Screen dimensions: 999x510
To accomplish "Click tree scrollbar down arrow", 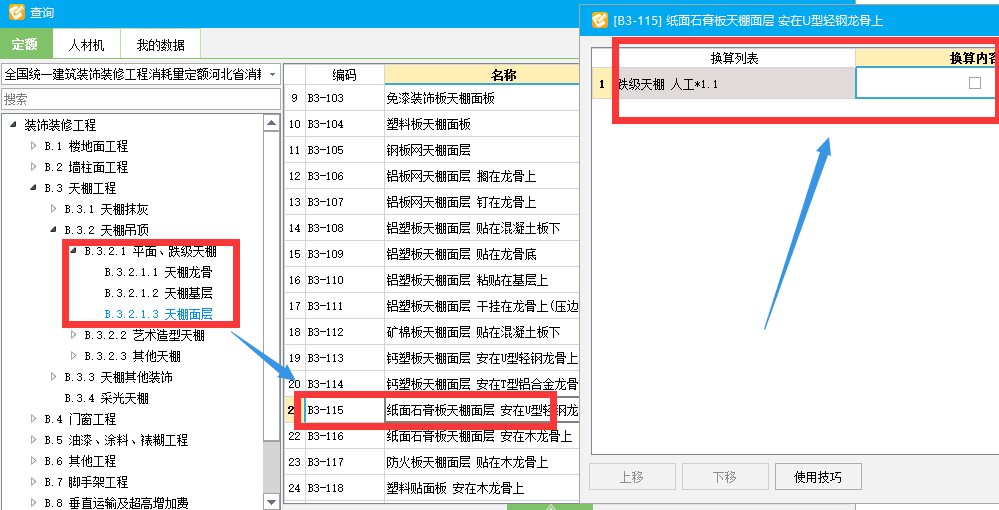I will pos(271,502).
